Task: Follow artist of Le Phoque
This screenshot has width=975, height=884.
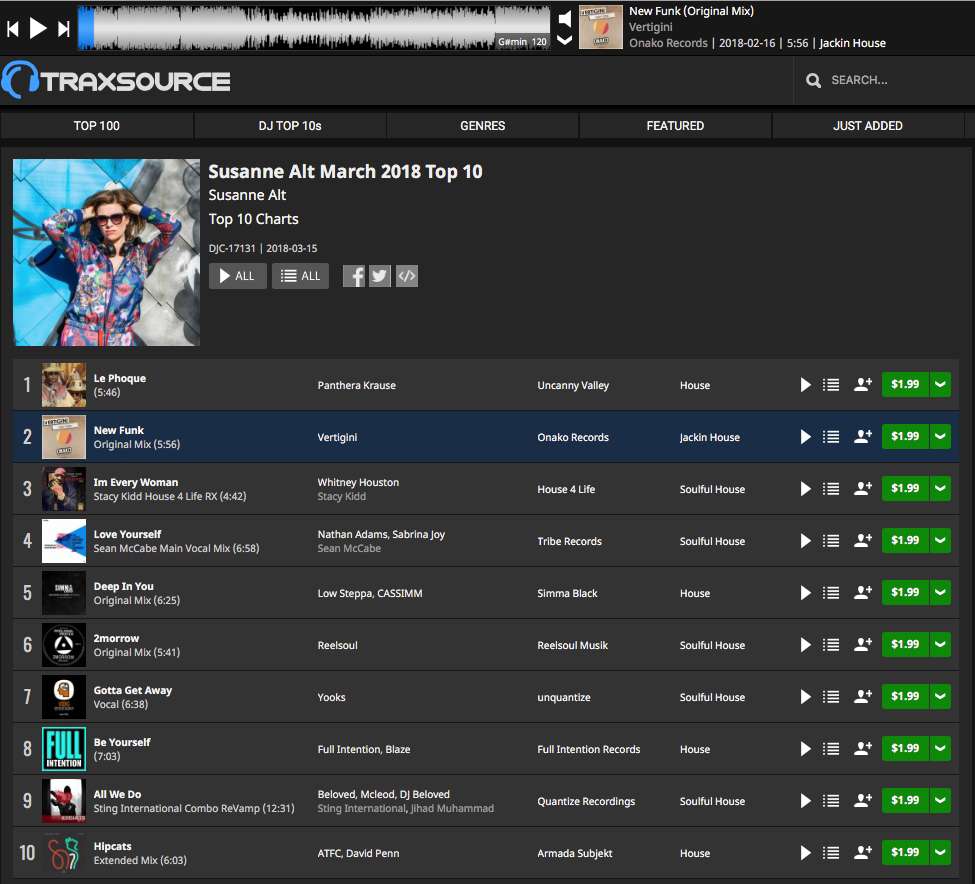Action: click(x=862, y=385)
